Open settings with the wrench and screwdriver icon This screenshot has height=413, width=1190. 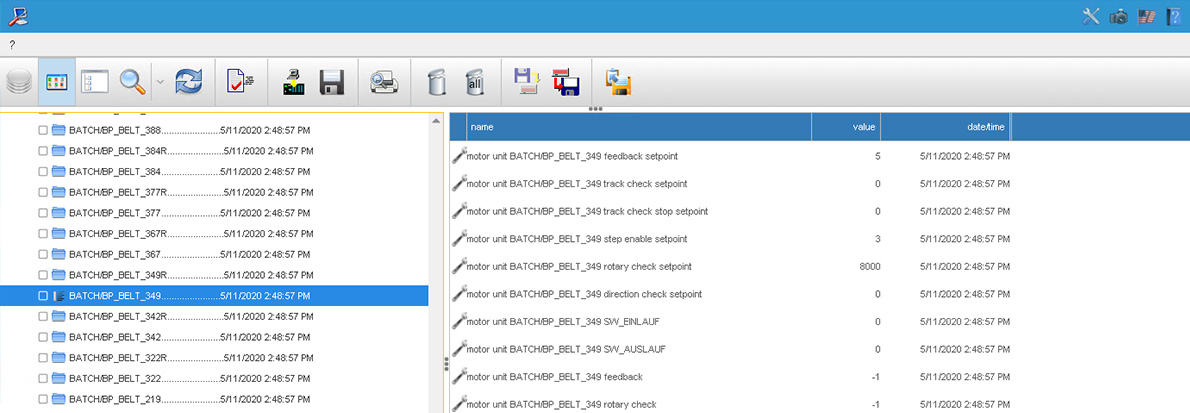(x=1091, y=16)
